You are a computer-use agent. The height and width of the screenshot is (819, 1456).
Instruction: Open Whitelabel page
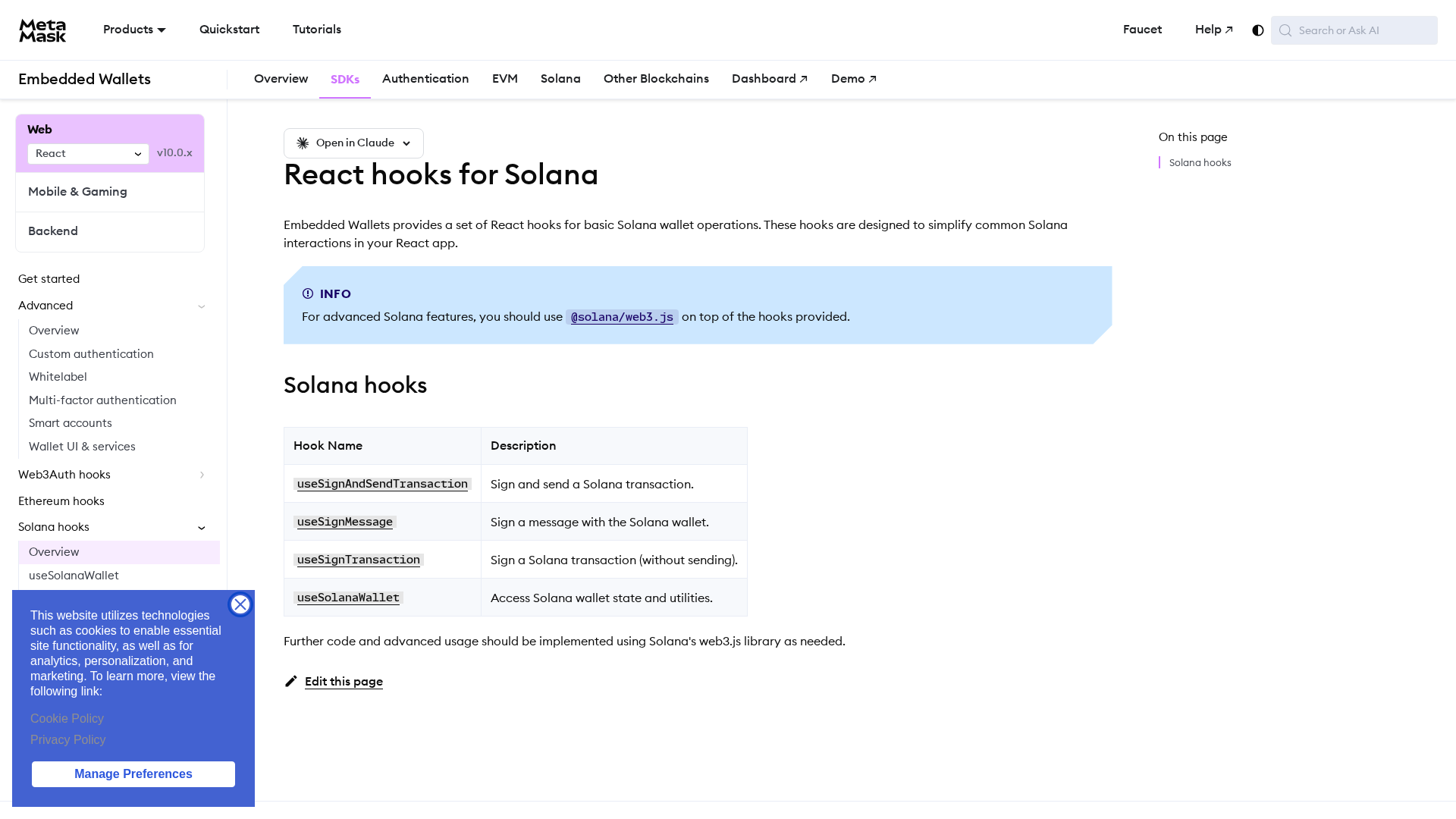coord(58,377)
